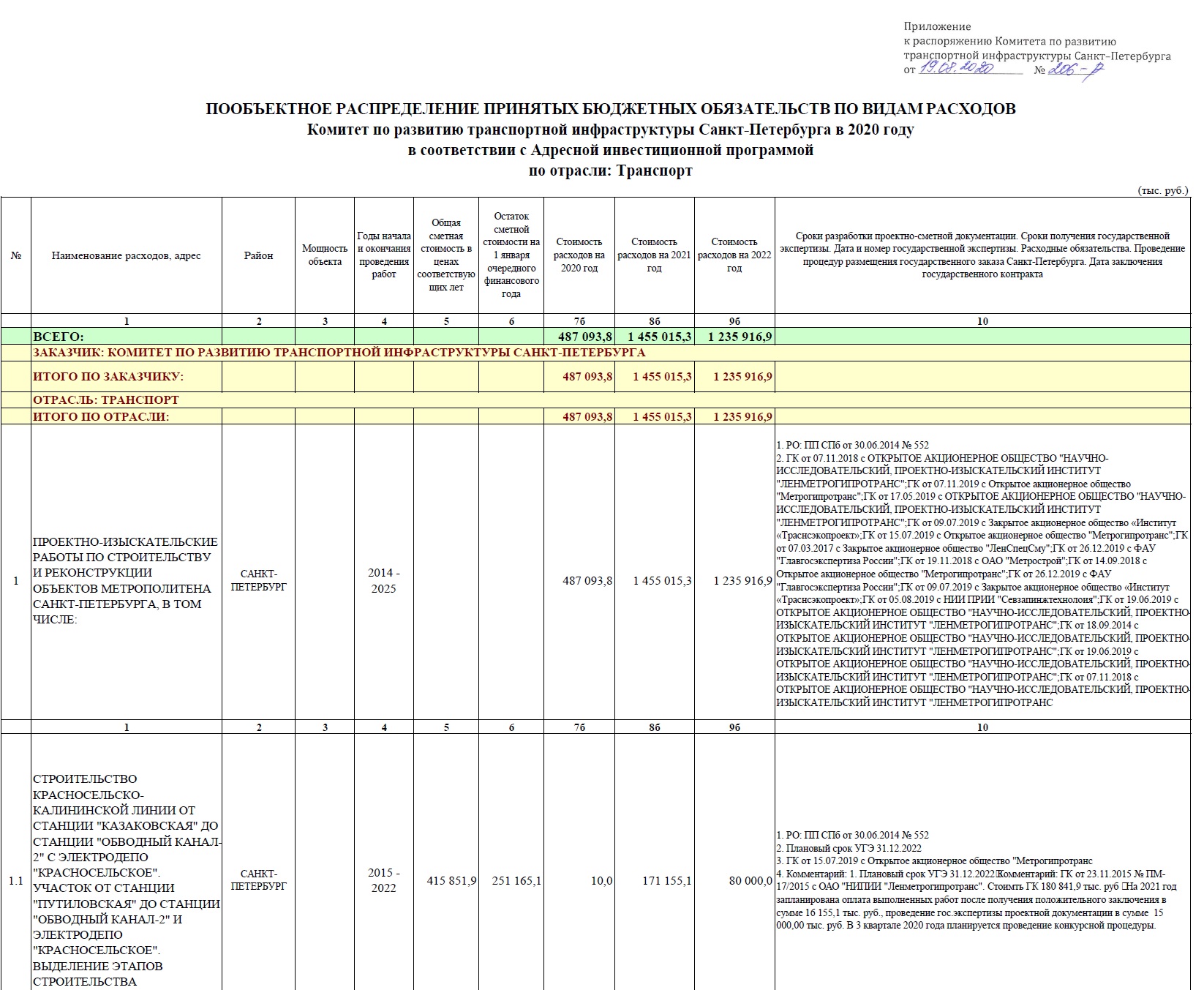Click the 415 851,9 total cost cell
Screen dimensions: 1204x990
pyautogui.click(x=451, y=881)
